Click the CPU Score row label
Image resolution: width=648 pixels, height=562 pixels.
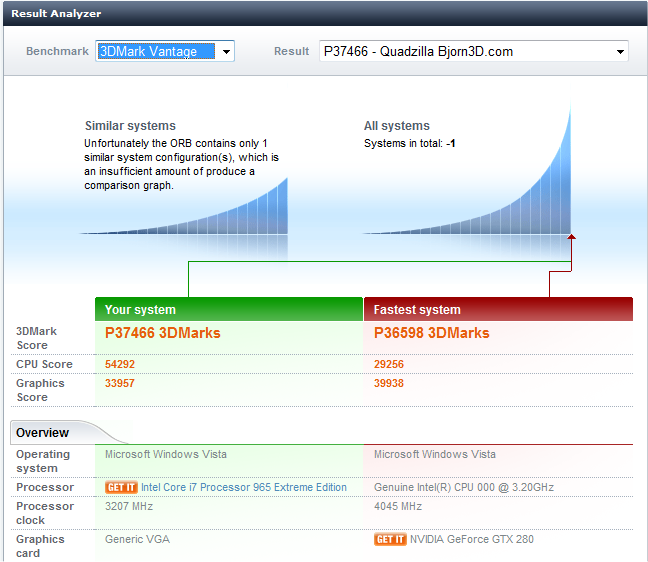44,364
